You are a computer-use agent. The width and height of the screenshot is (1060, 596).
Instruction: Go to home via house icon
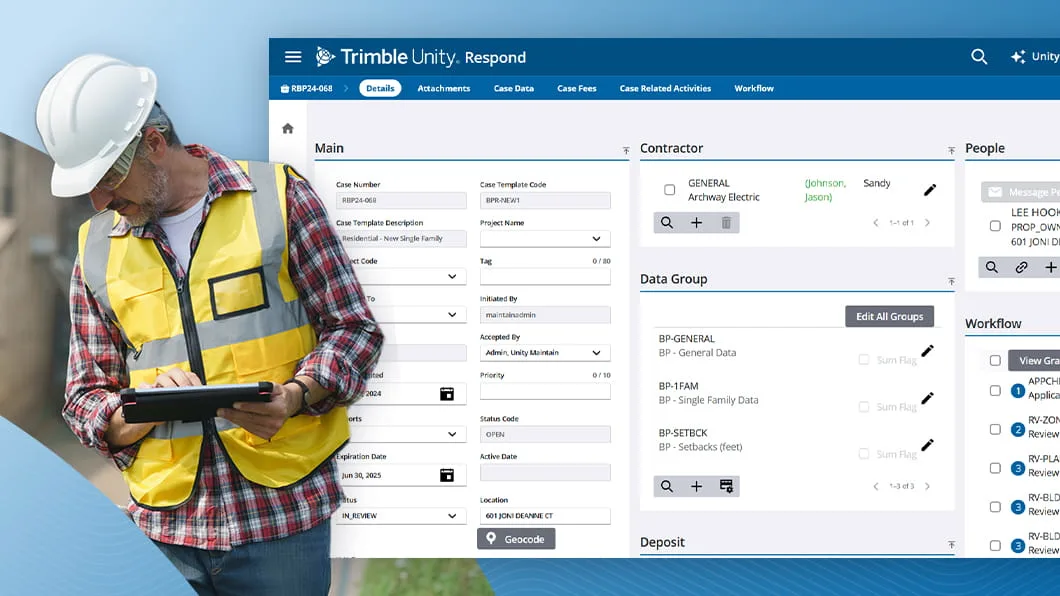(x=288, y=128)
